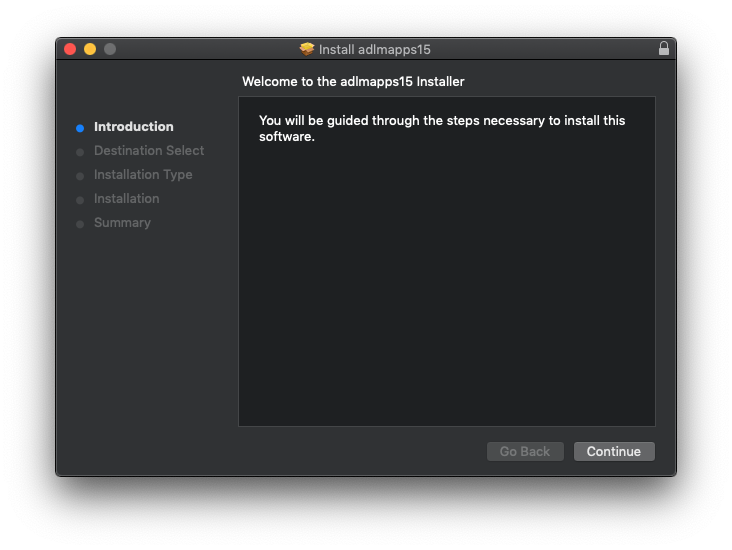This screenshot has height=550, width=732.
Task: Click the bullet beside Destination Select
Action: (x=80, y=152)
